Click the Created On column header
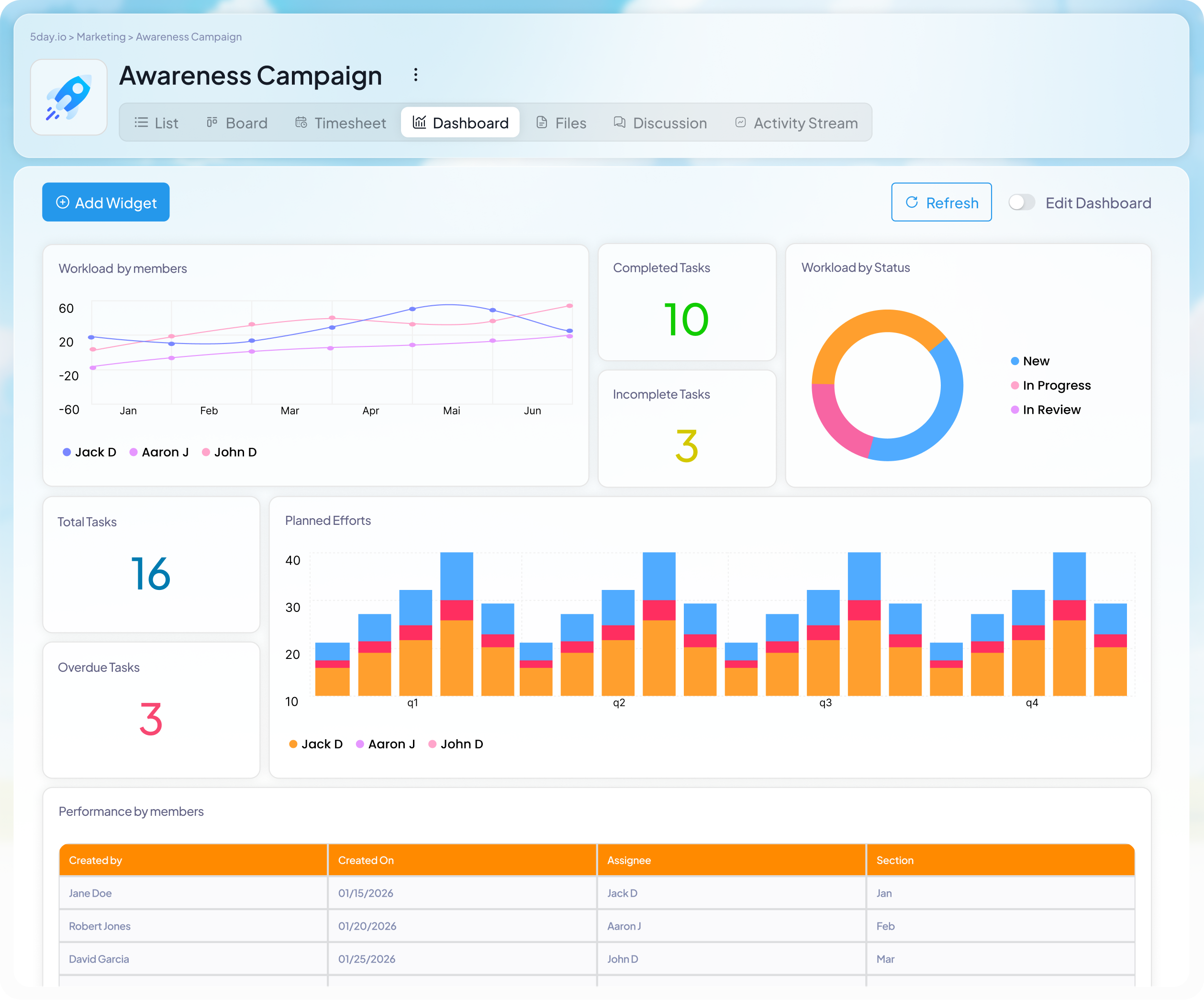Screen dimensions: 1204x1000 pyautogui.click(x=462, y=860)
